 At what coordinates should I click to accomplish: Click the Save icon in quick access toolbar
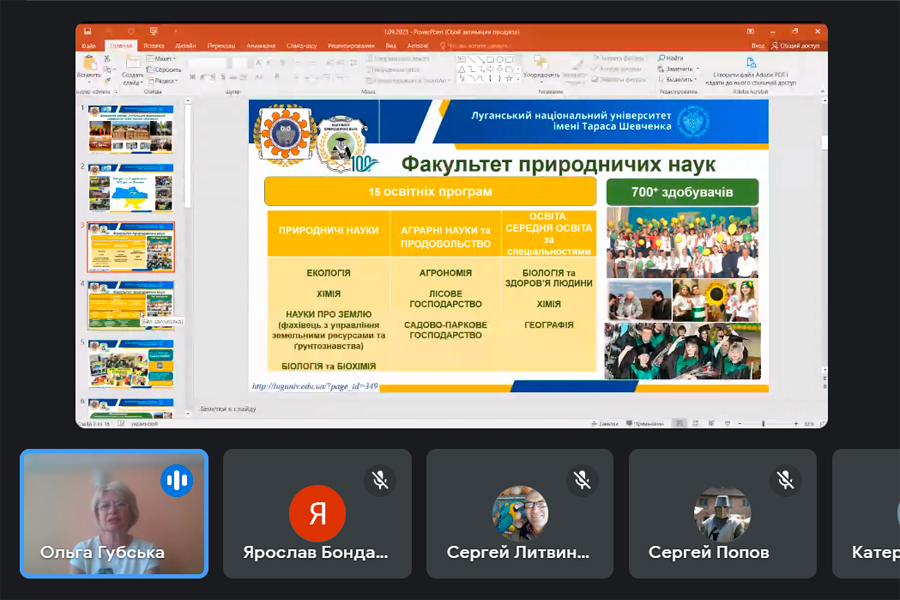(88, 31)
